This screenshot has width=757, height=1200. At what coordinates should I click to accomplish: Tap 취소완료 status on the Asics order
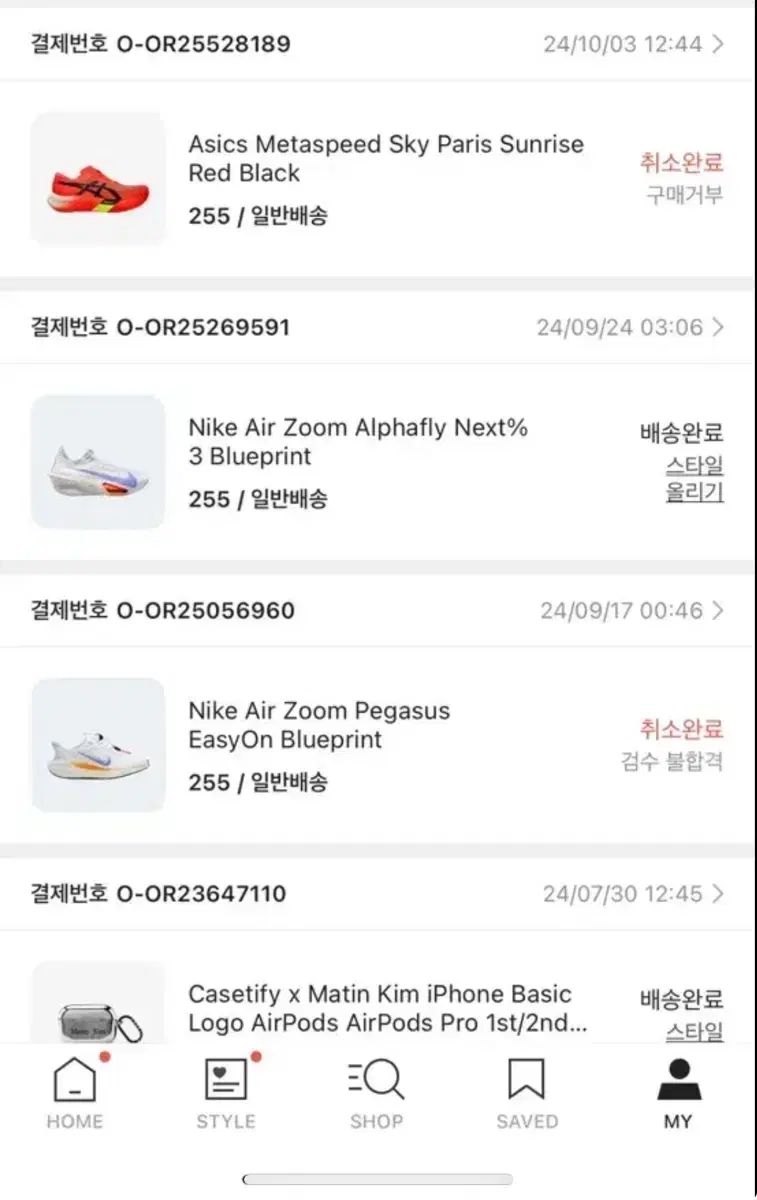click(681, 162)
